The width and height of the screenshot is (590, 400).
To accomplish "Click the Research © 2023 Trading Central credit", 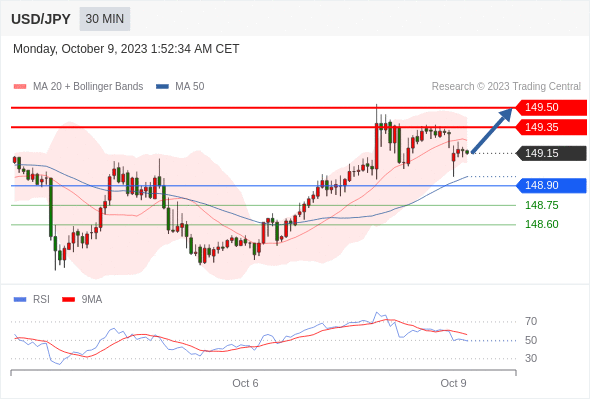I will 506,87.
